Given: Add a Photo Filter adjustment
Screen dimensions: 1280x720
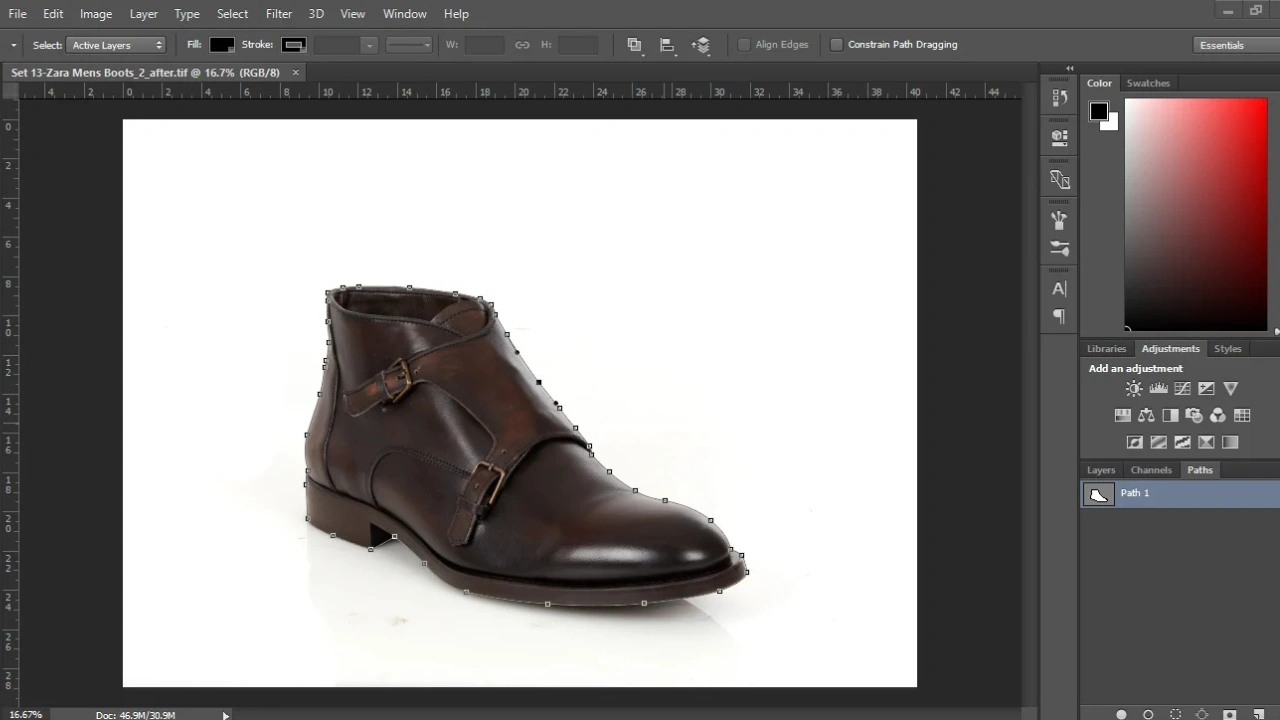Looking at the screenshot, I should pyautogui.click(x=1194, y=415).
